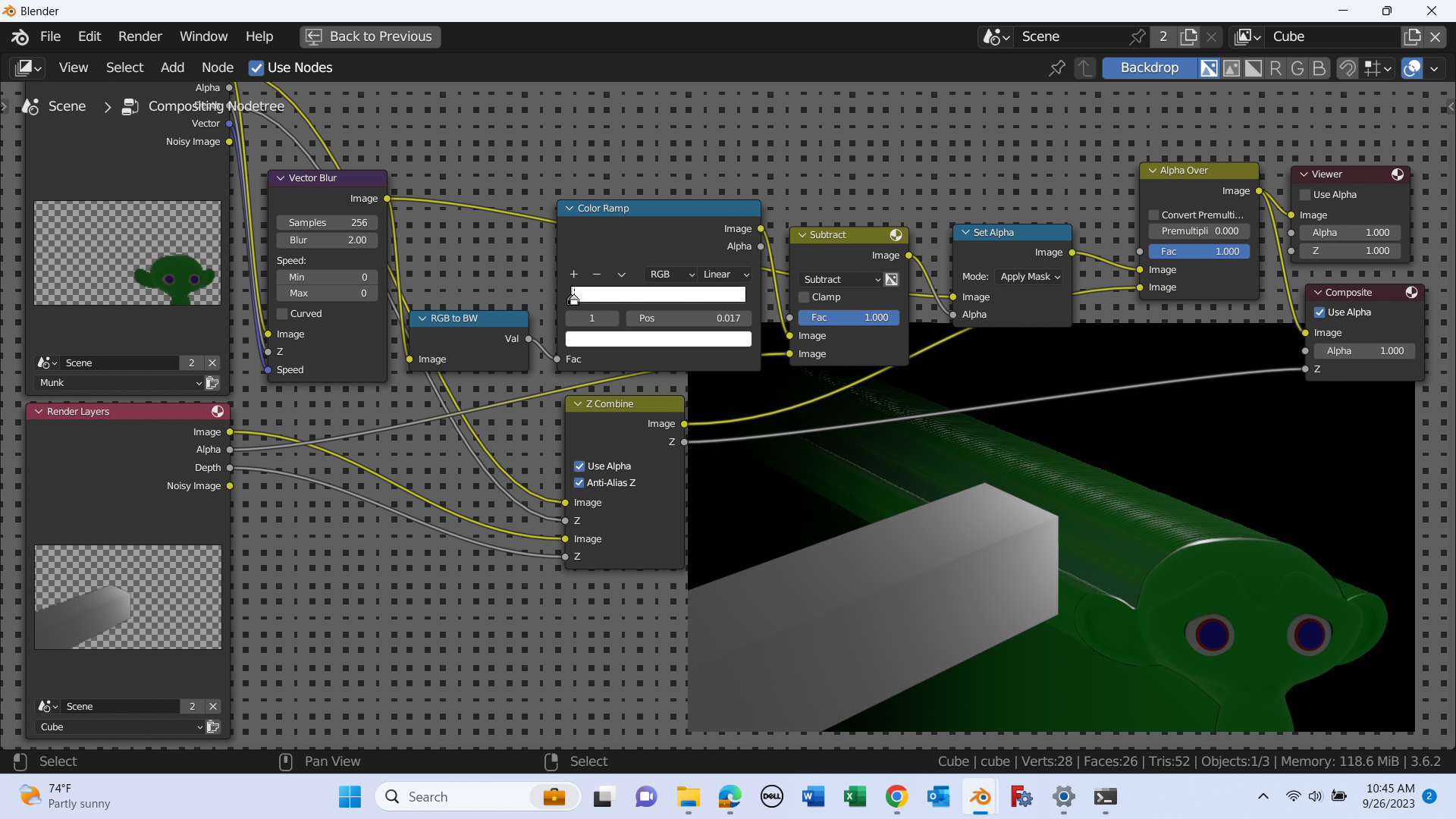
Task: Open the Munk view layer dropdown
Action: [119, 383]
